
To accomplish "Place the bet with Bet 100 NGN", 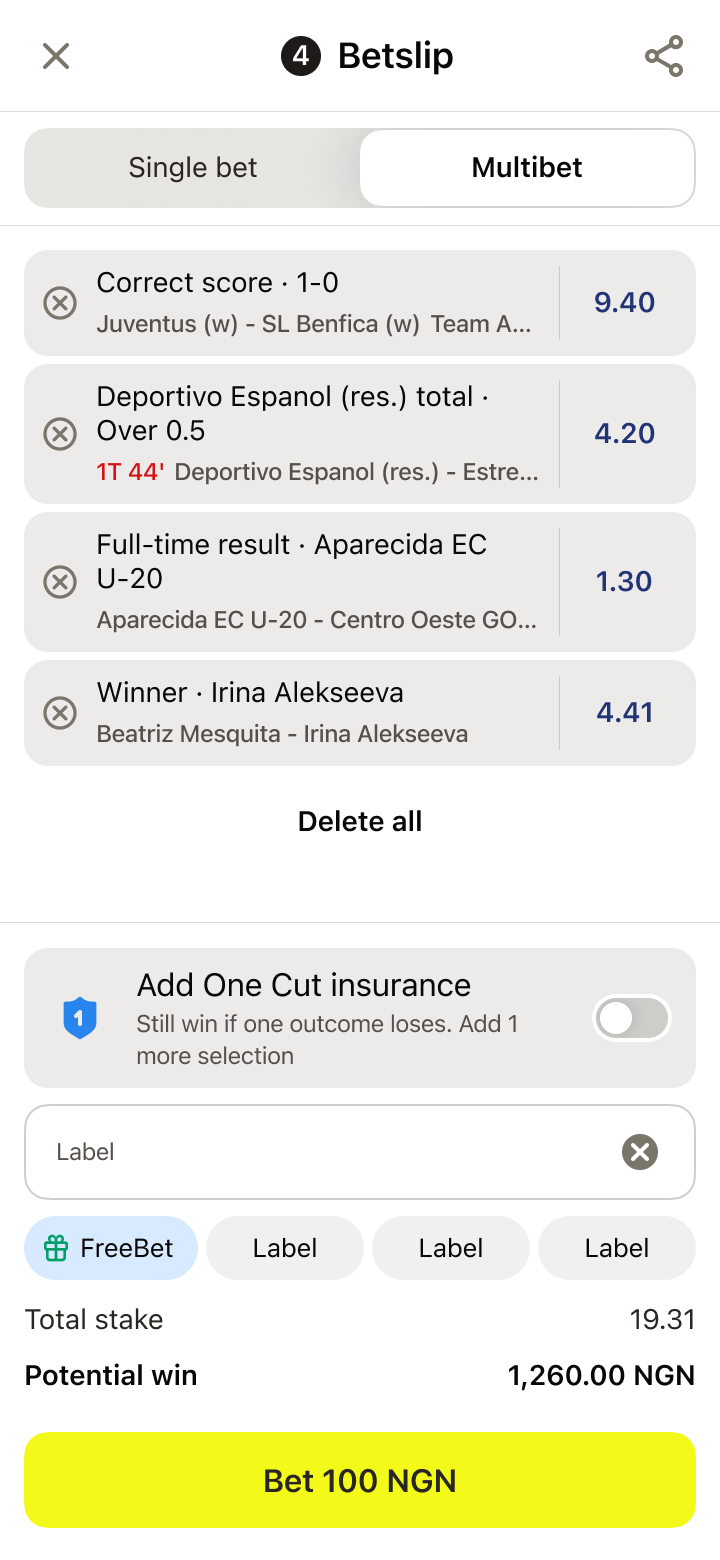I will 360,1480.
